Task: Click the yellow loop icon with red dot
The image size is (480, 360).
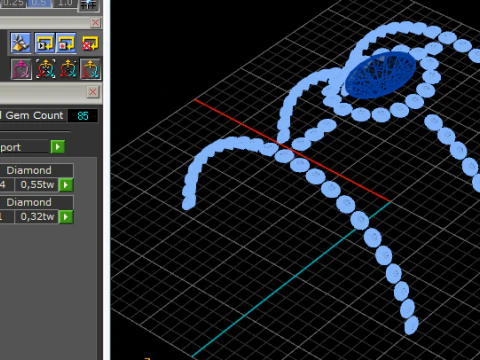Action: point(66,43)
